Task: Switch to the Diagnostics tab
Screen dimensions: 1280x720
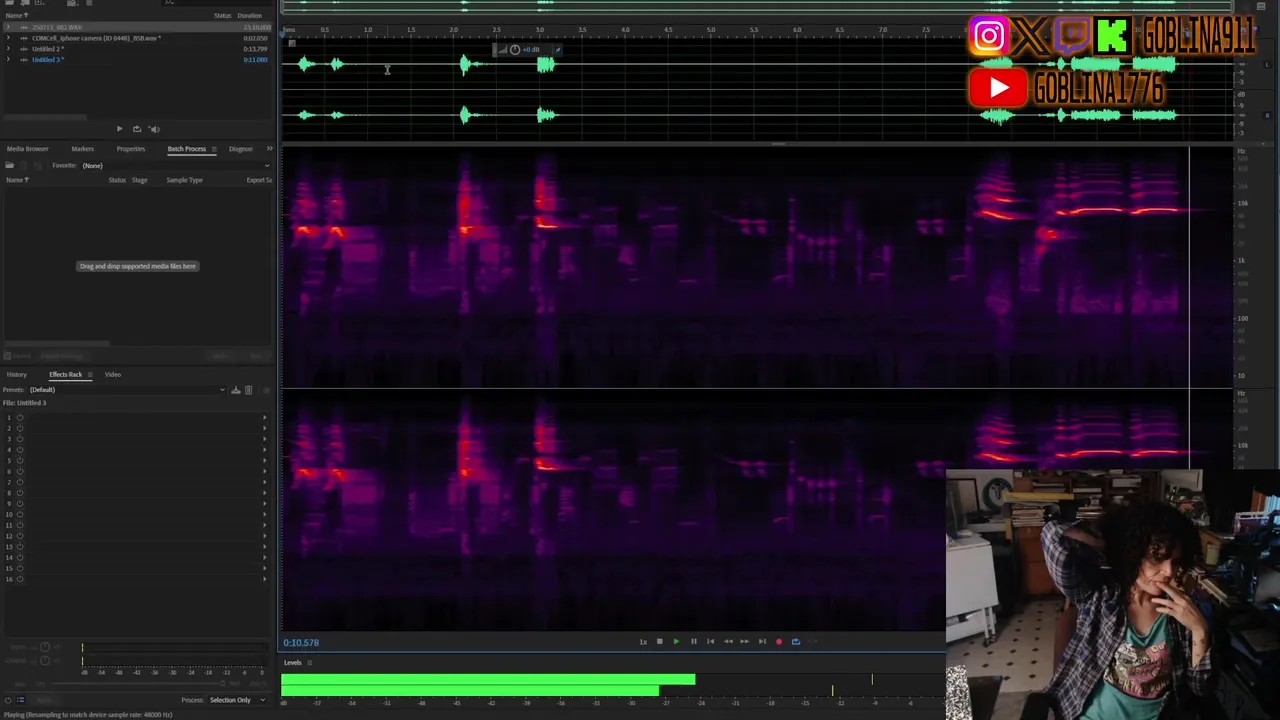Action: click(241, 149)
